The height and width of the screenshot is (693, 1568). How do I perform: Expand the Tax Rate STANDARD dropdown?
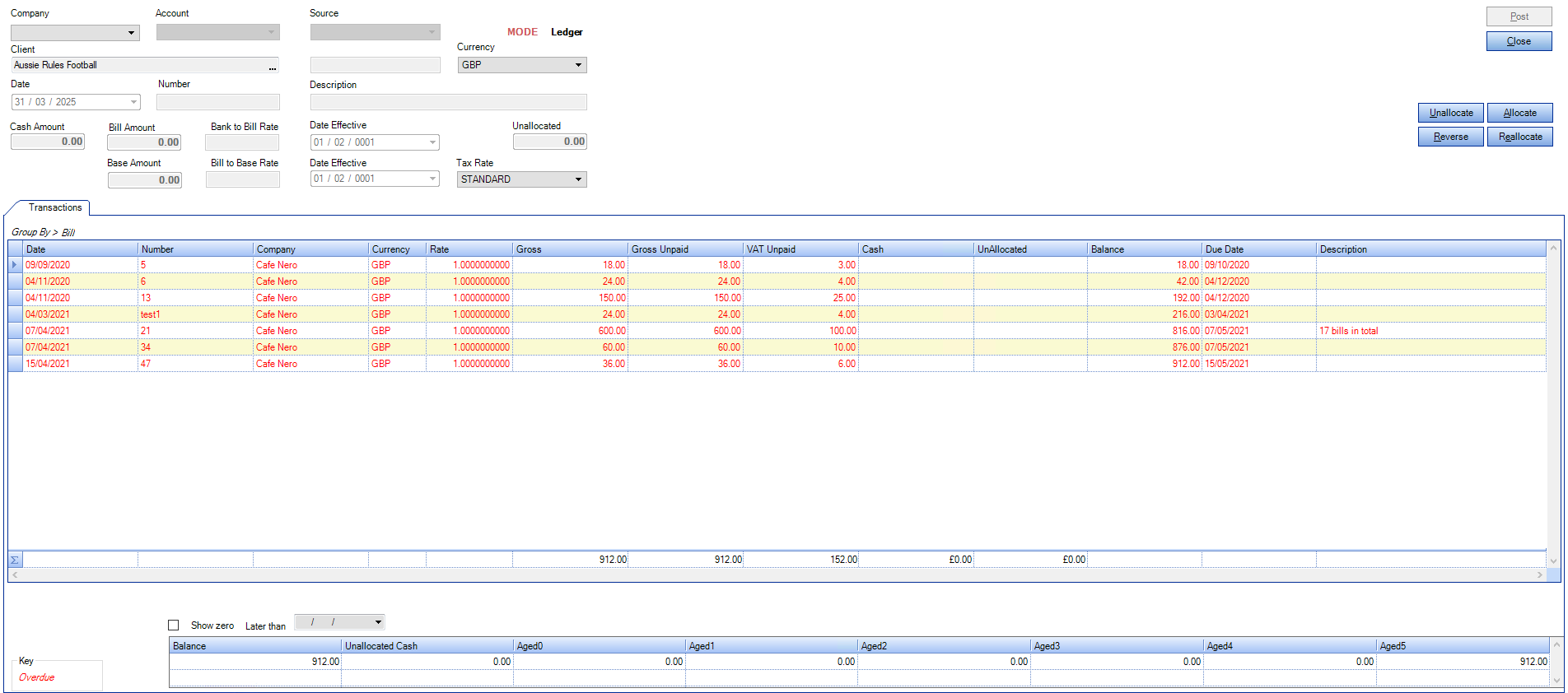[x=578, y=179]
